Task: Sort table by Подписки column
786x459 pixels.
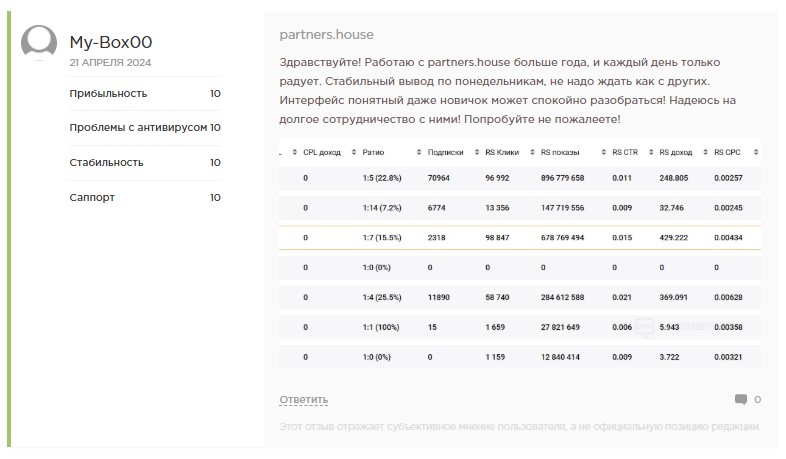Action: [445, 152]
